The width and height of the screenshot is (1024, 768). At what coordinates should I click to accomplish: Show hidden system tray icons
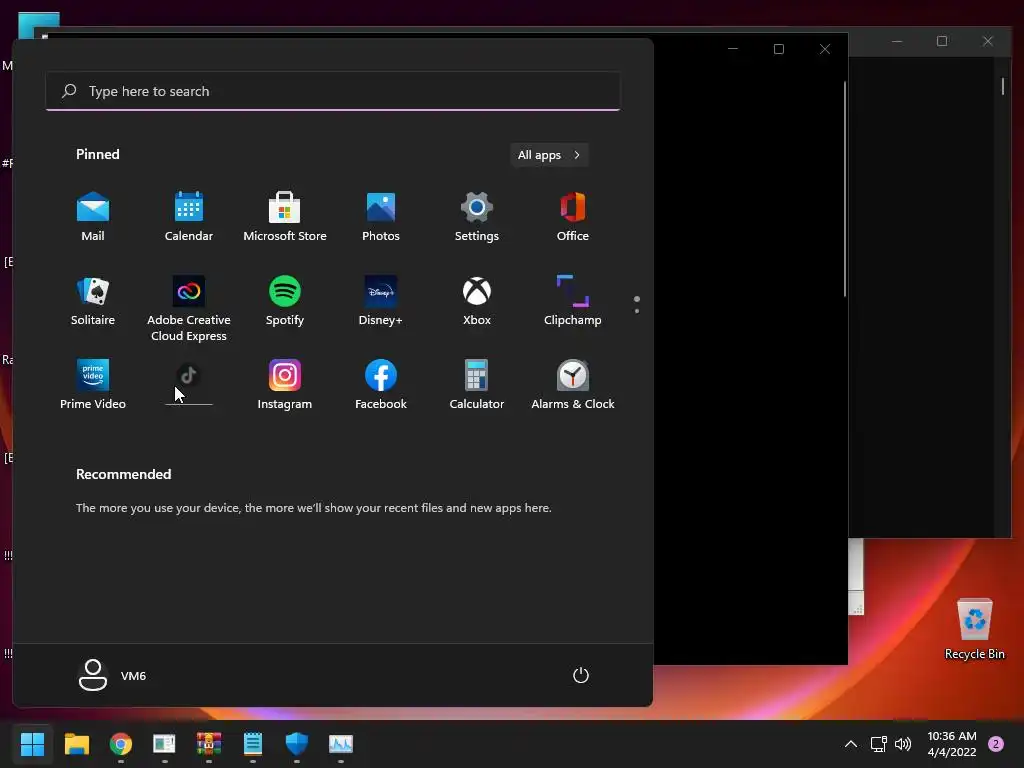pos(851,744)
